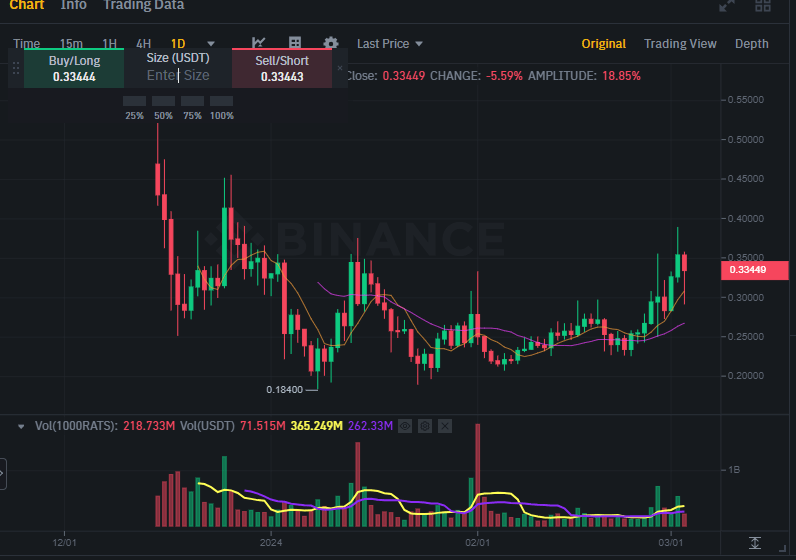The width and height of the screenshot is (796, 560).
Task: Select the 1H interval
Action: click(109, 44)
